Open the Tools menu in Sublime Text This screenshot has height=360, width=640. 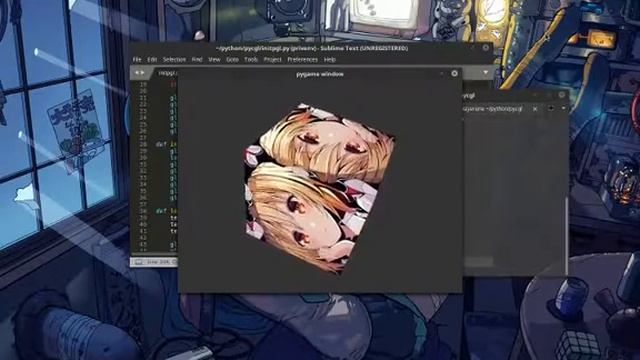(251, 60)
